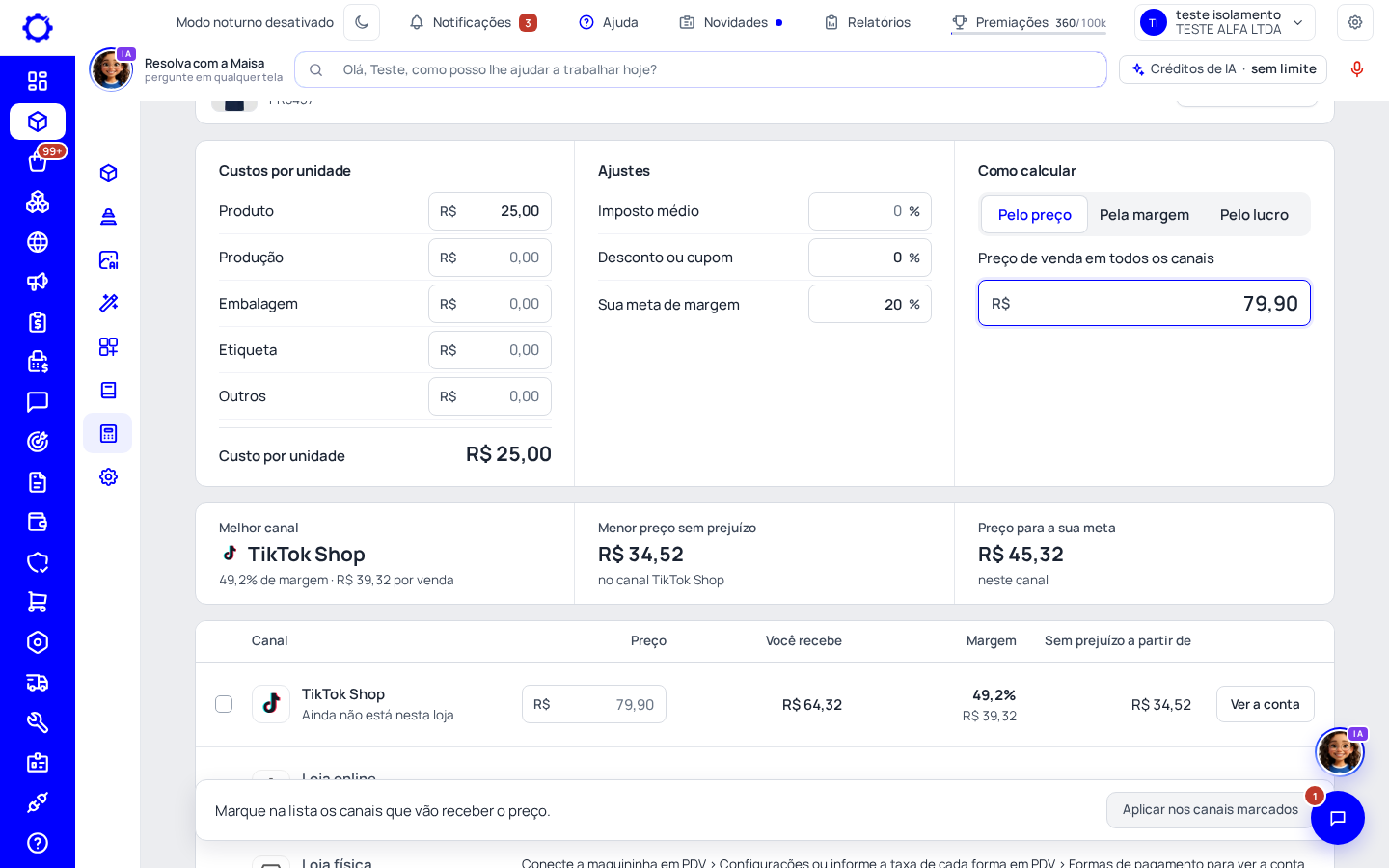Open the settings gear in the top bar
Screen dimensions: 1389x868
1355,22
